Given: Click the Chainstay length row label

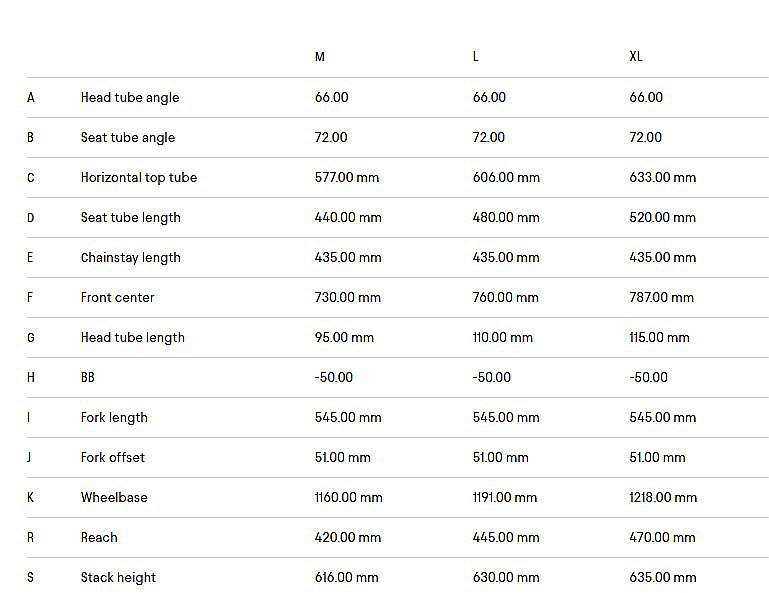Looking at the screenshot, I should point(131,257).
